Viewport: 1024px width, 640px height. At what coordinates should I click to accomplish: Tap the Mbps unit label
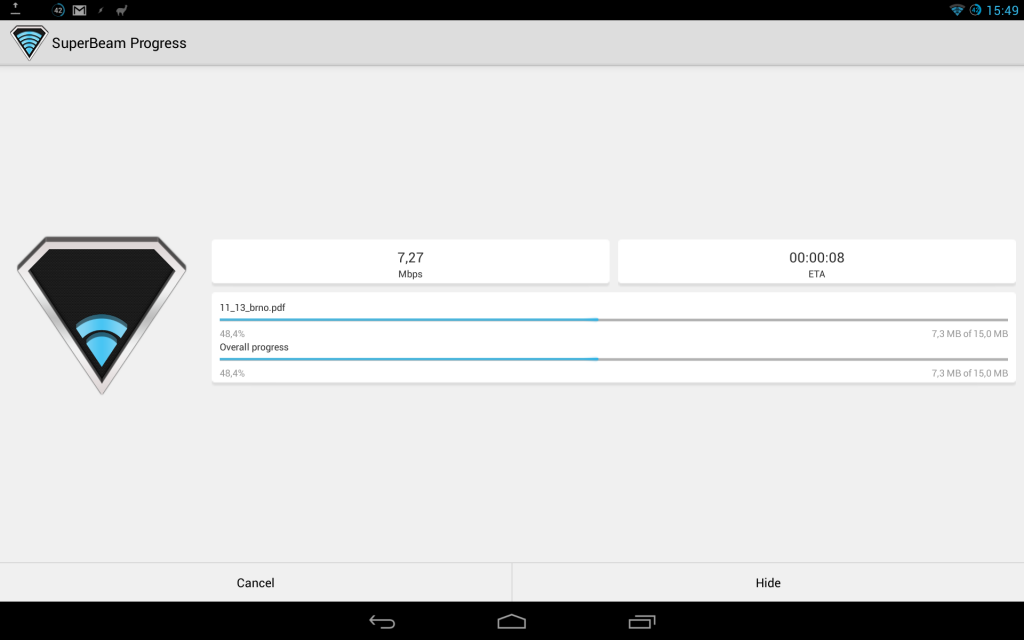point(410,274)
